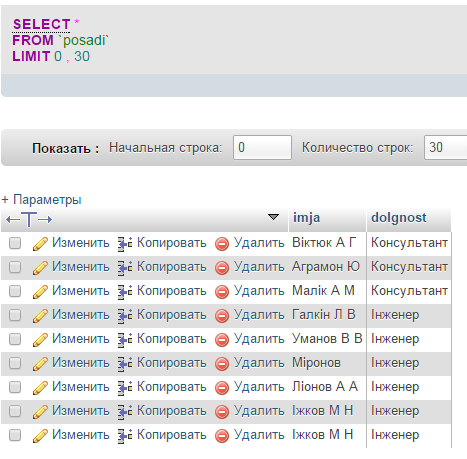Click the red delete icon for Малік А М
Image resolution: width=467 pixels, height=459 pixels.
click(x=222, y=292)
